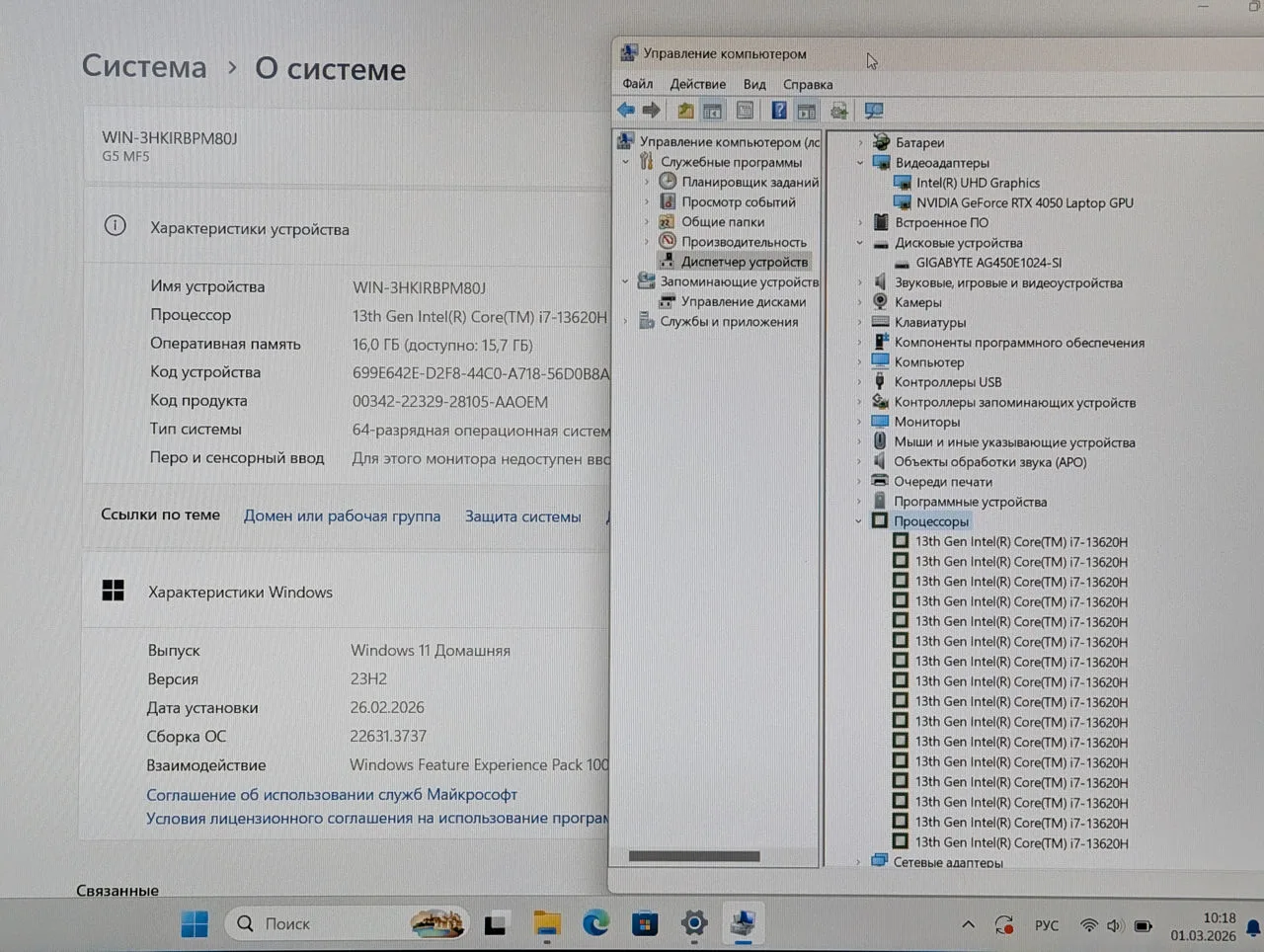Click Scan for hardware changes monitor icon
The height and width of the screenshot is (952, 1264).
[x=873, y=111]
